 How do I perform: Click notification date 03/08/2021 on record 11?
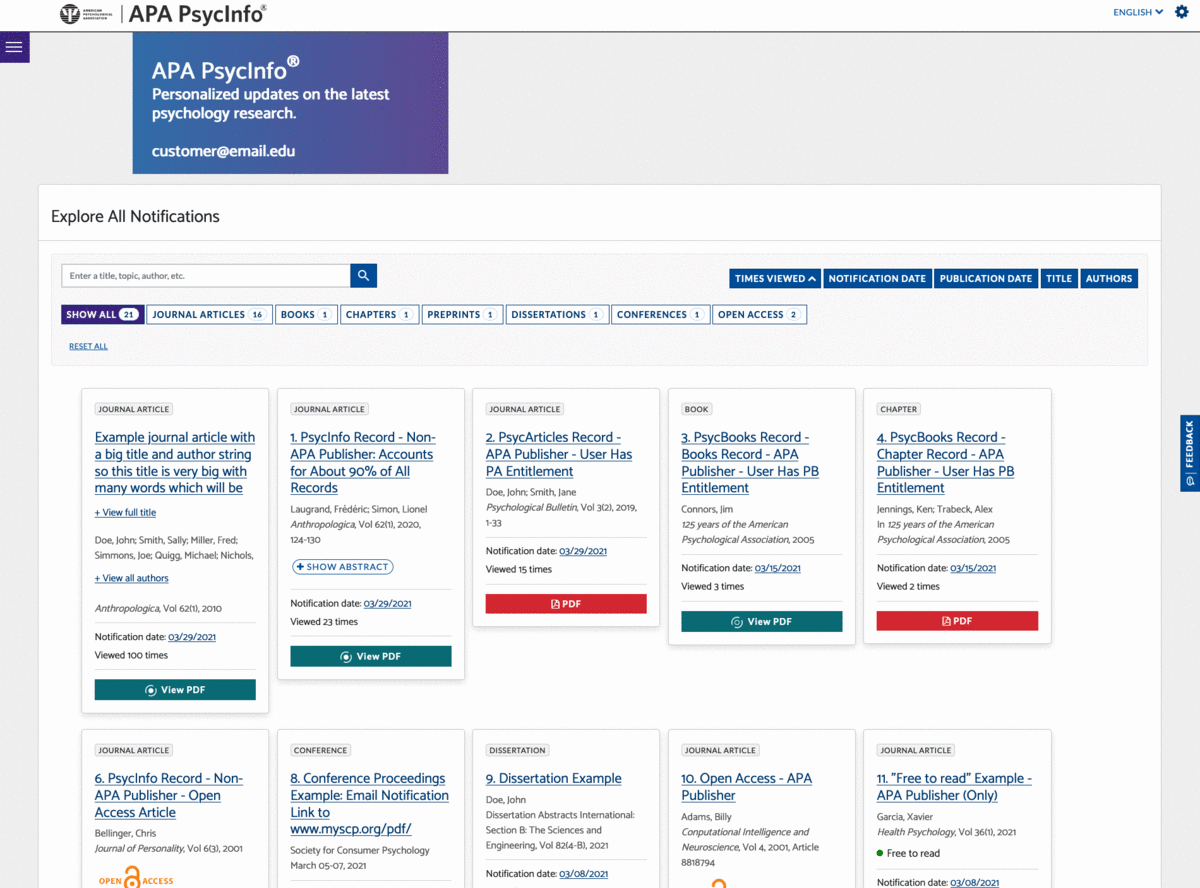pos(974,882)
